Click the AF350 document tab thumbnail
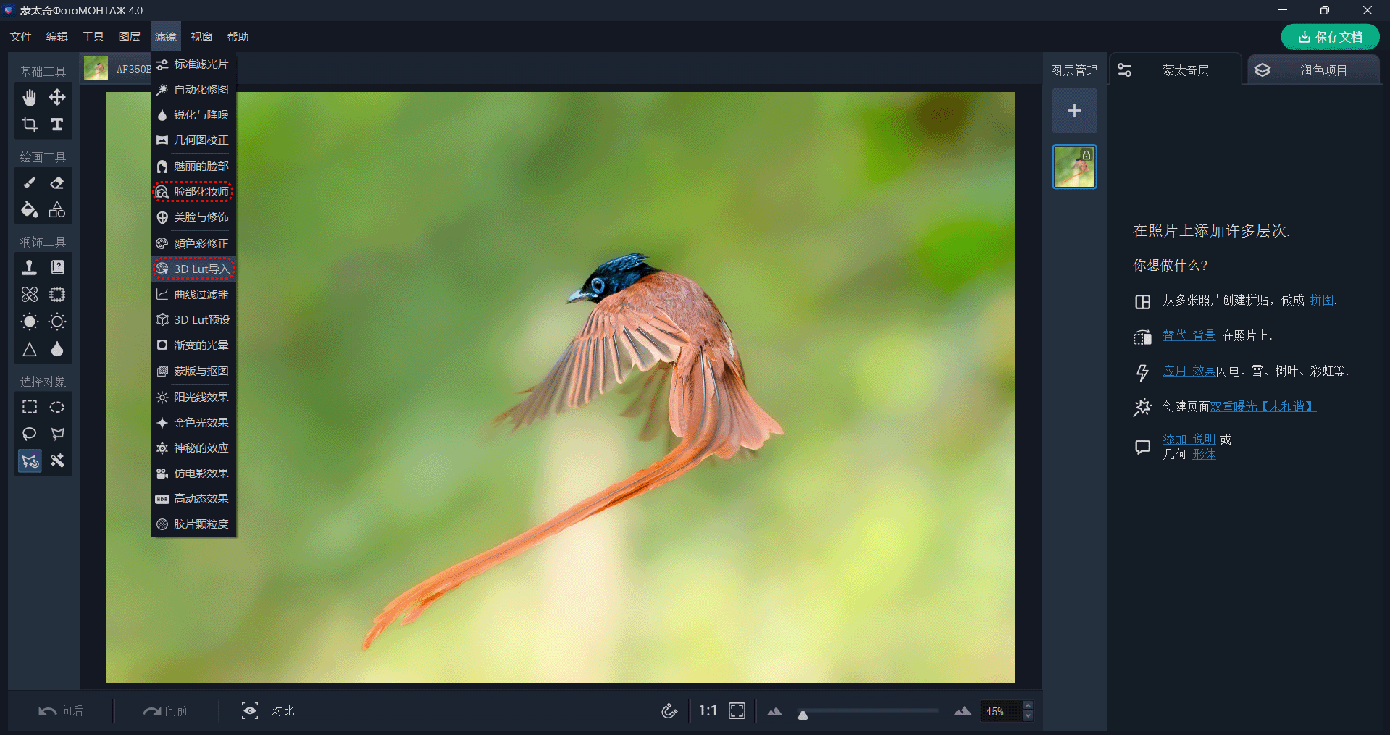The width and height of the screenshot is (1390, 735). click(x=96, y=68)
